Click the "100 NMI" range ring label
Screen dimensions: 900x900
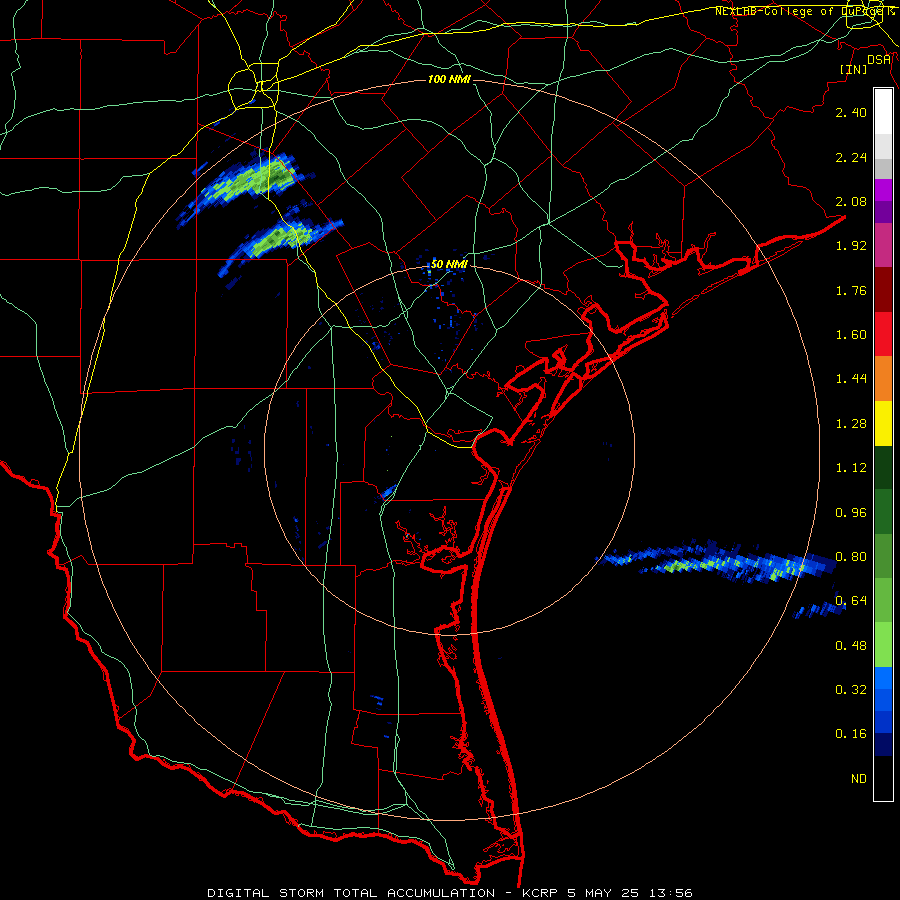tap(449, 79)
